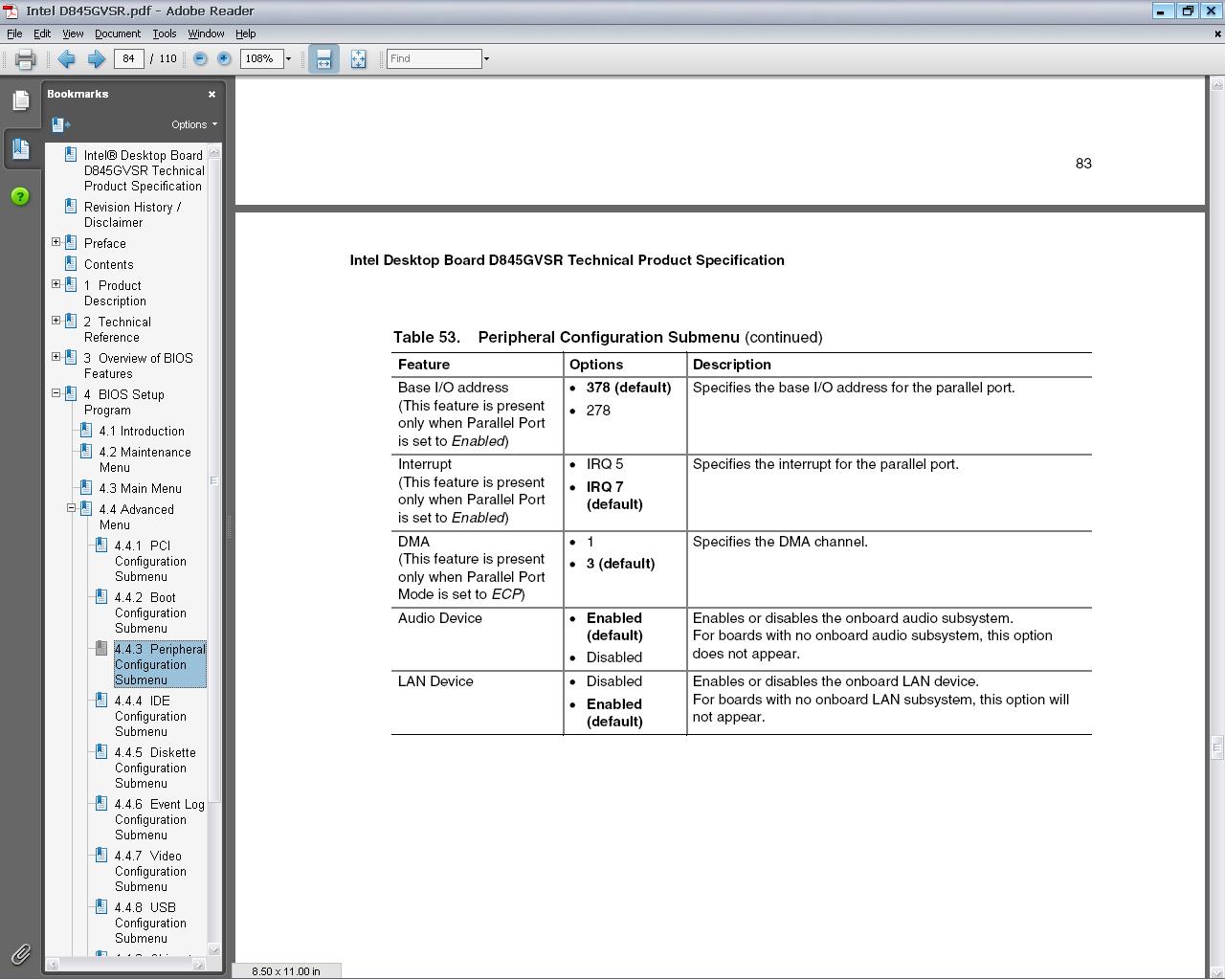Image resolution: width=1225 pixels, height=980 pixels.
Task: Select 4.3 Main Menu bookmark
Action: (x=140, y=488)
